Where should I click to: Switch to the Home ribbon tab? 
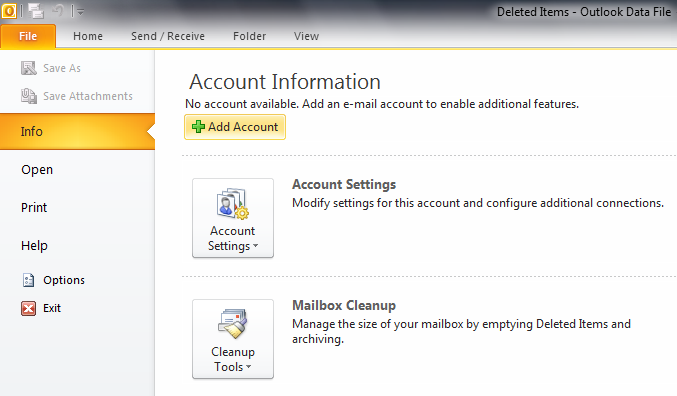(88, 36)
